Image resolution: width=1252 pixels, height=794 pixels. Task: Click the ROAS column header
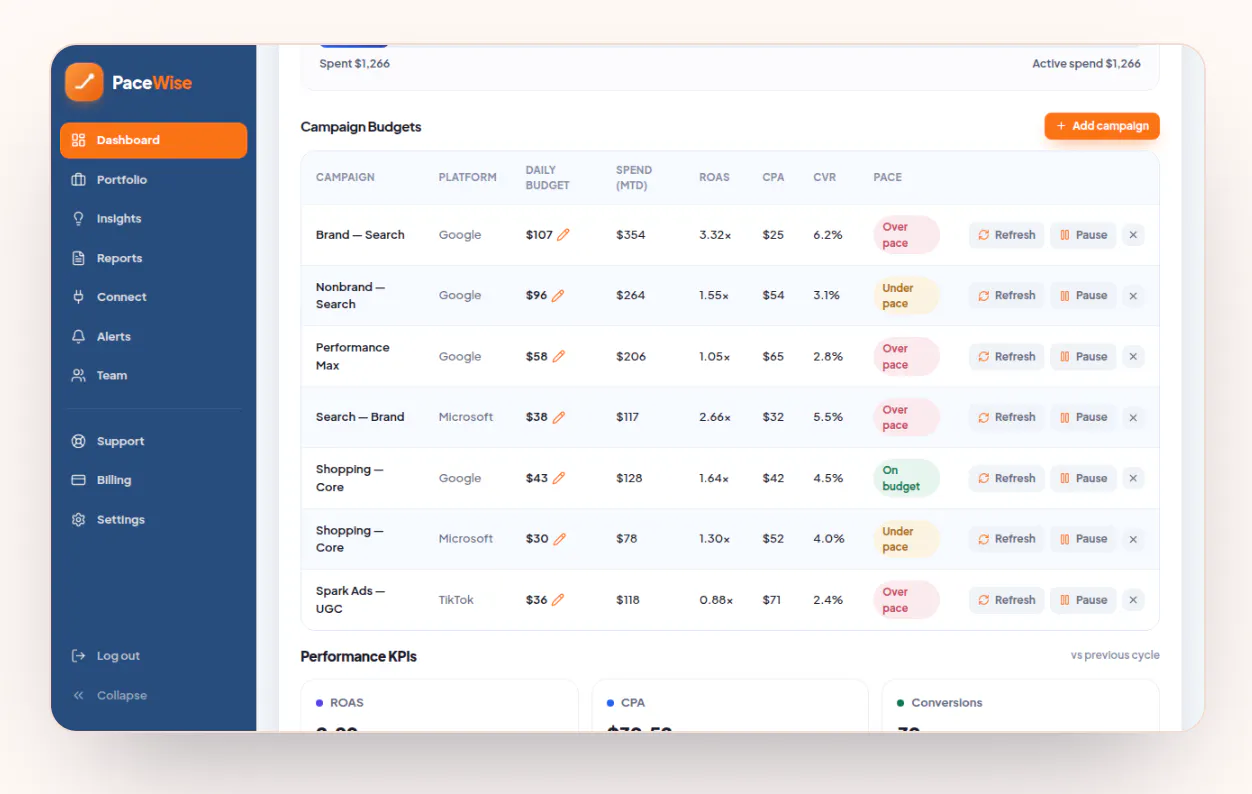(x=714, y=178)
